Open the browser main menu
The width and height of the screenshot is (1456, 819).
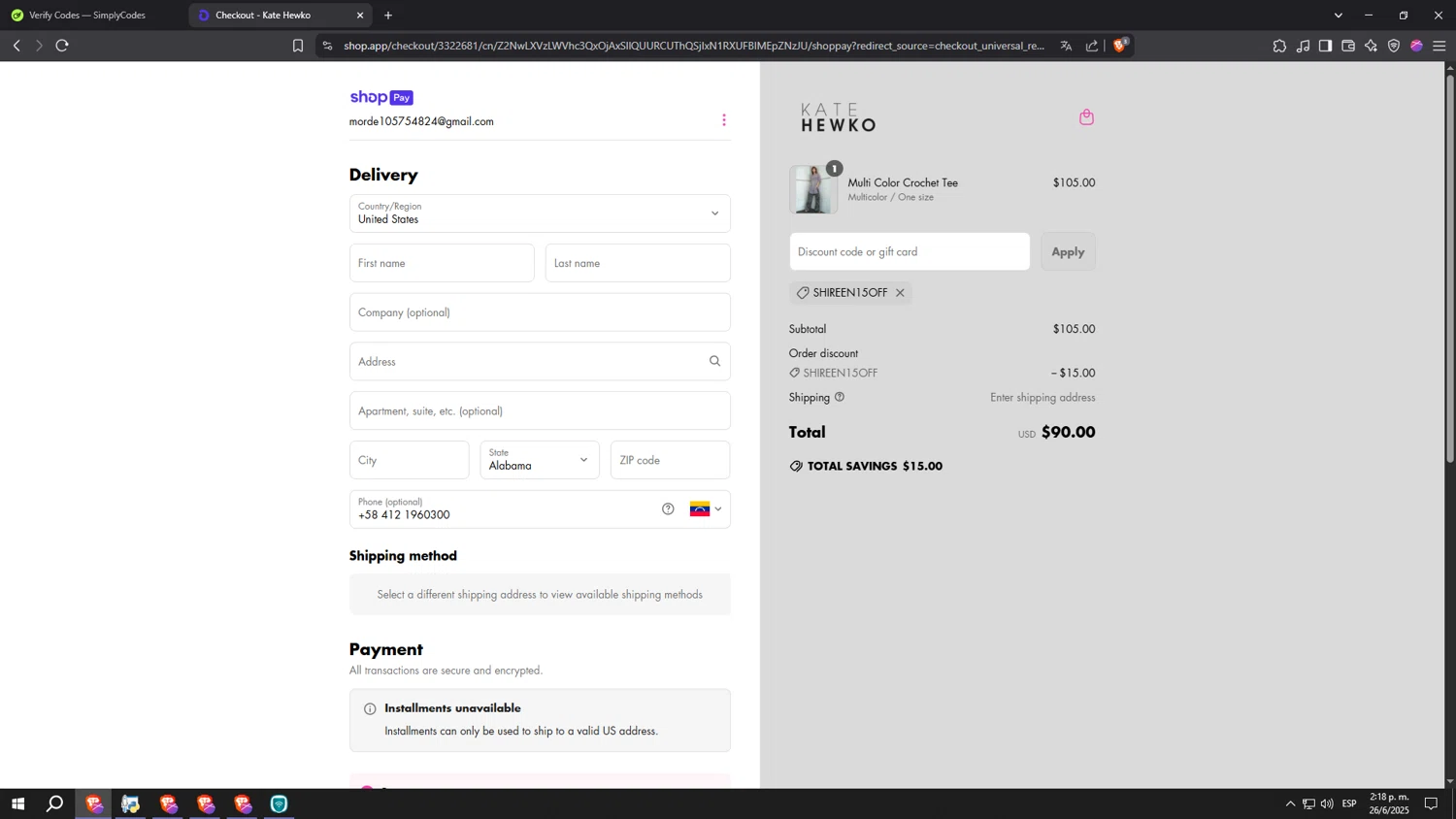tap(1439, 46)
